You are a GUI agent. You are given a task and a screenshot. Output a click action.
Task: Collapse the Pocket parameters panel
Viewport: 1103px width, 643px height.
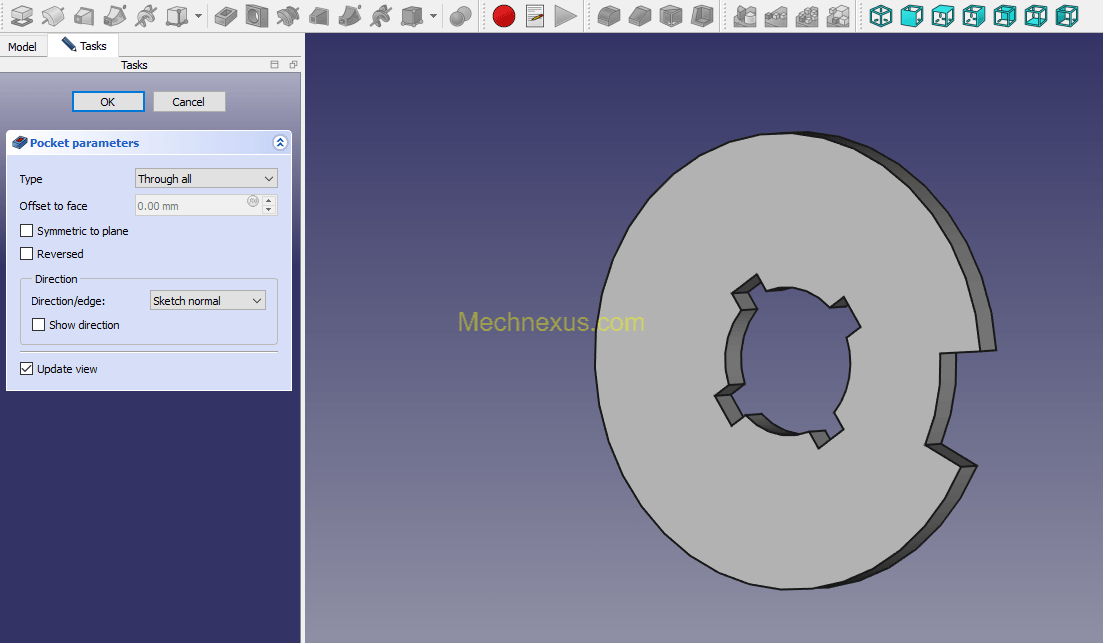tap(280, 143)
